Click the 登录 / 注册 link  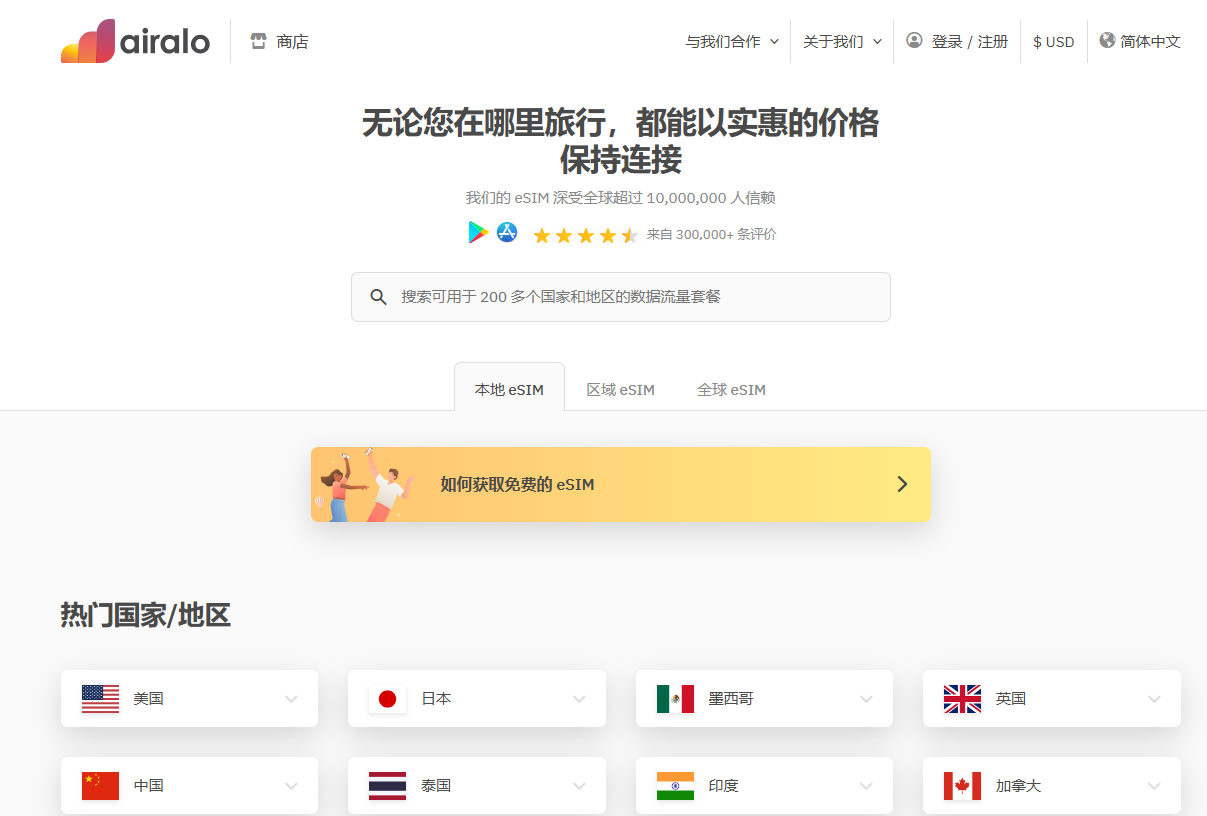pyautogui.click(x=969, y=42)
